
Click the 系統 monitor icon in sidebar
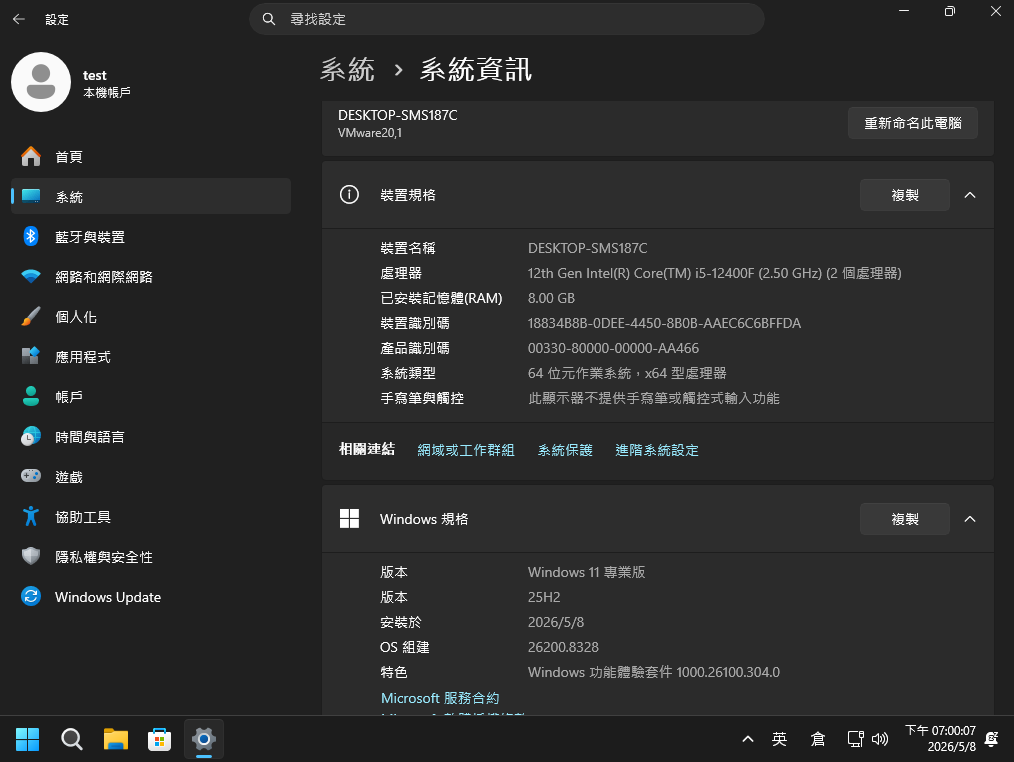30,196
